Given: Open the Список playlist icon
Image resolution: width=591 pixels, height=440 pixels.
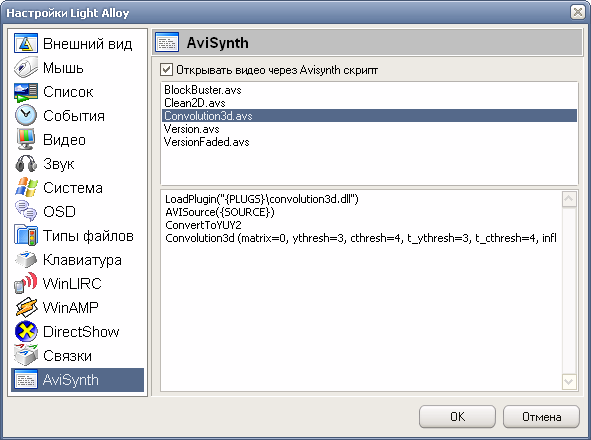Looking at the screenshot, I should 26,92.
